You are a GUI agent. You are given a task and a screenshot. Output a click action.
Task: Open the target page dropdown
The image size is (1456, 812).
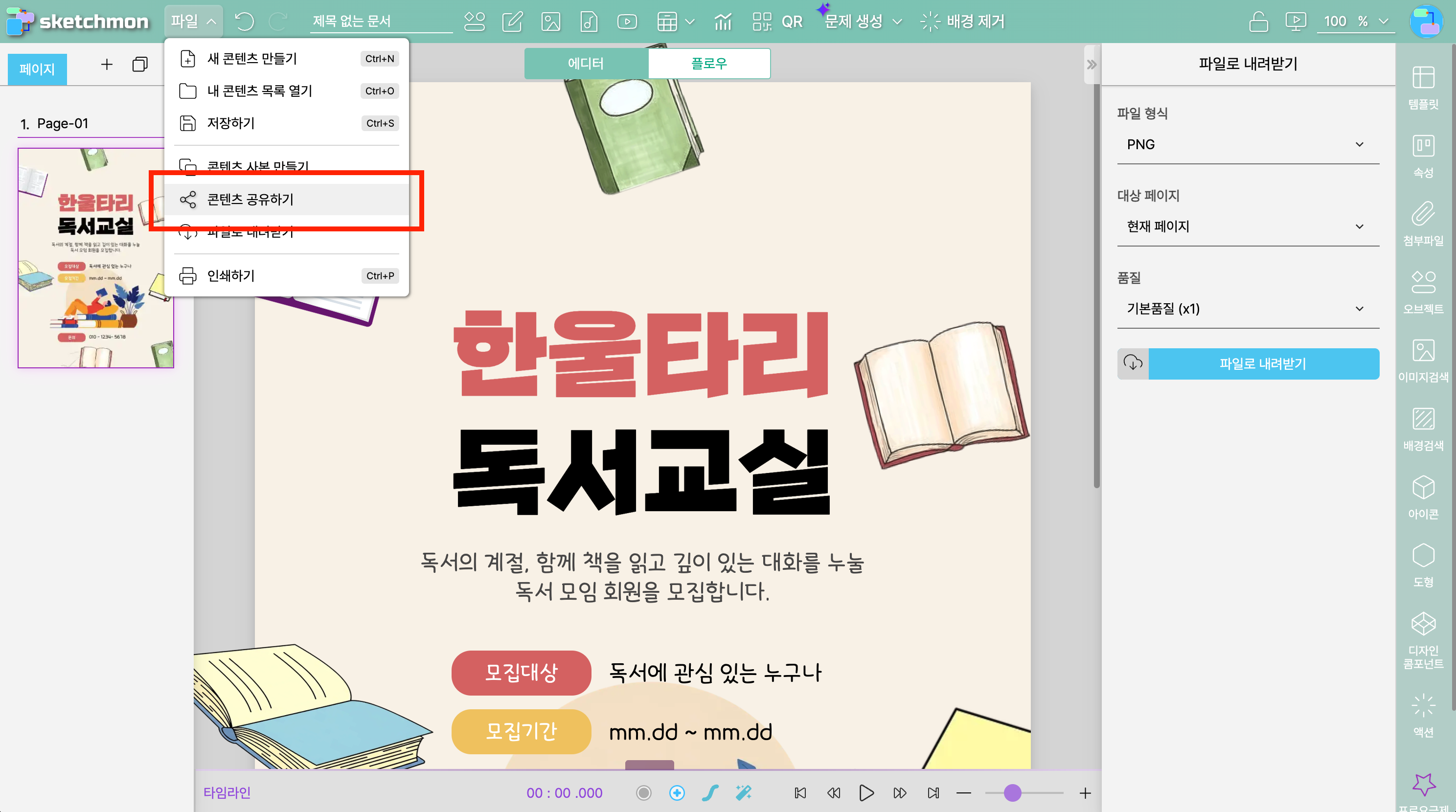pyautogui.click(x=1248, y=226)
